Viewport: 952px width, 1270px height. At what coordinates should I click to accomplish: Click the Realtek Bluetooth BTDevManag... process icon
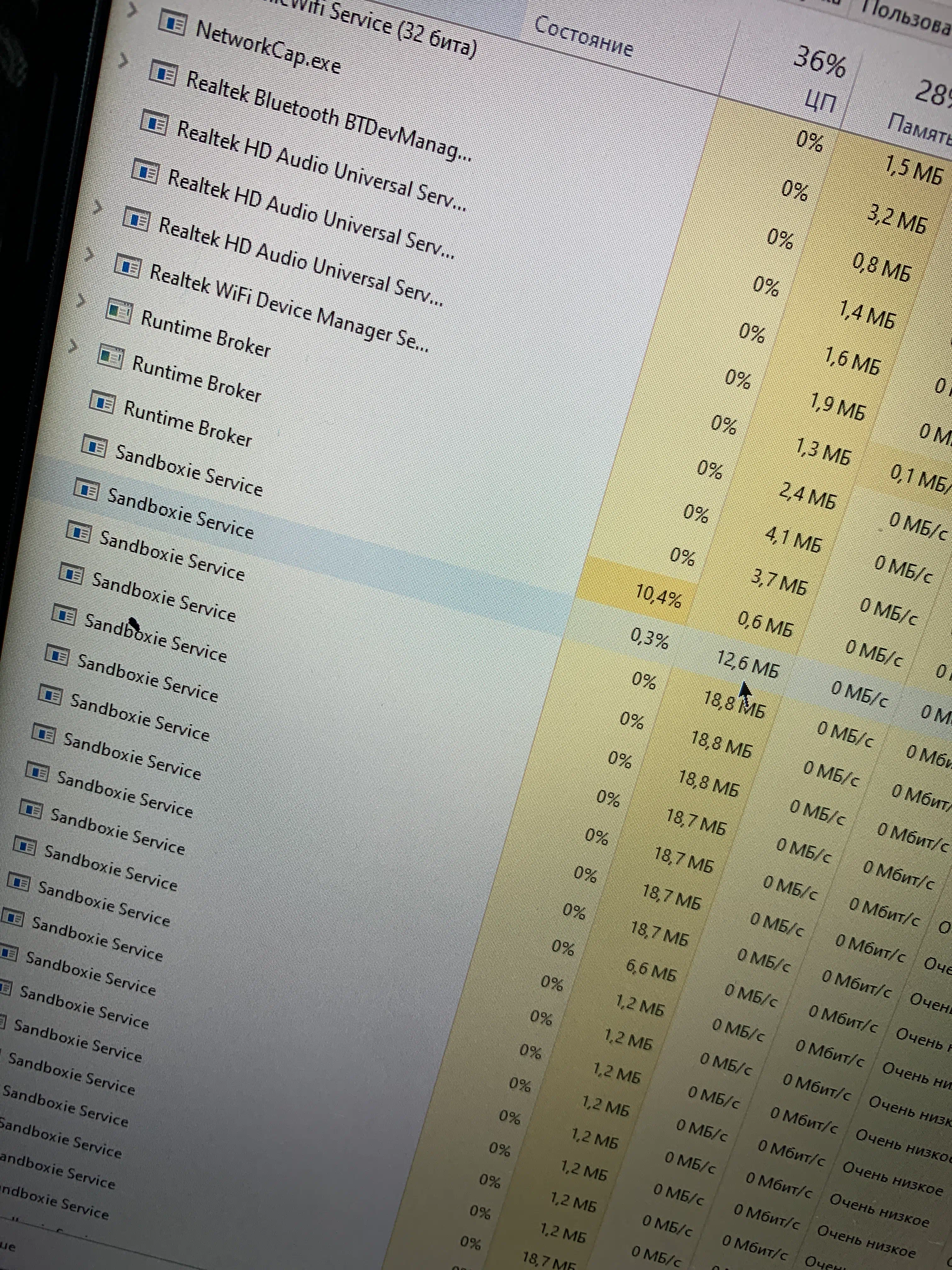coord(163,73)
